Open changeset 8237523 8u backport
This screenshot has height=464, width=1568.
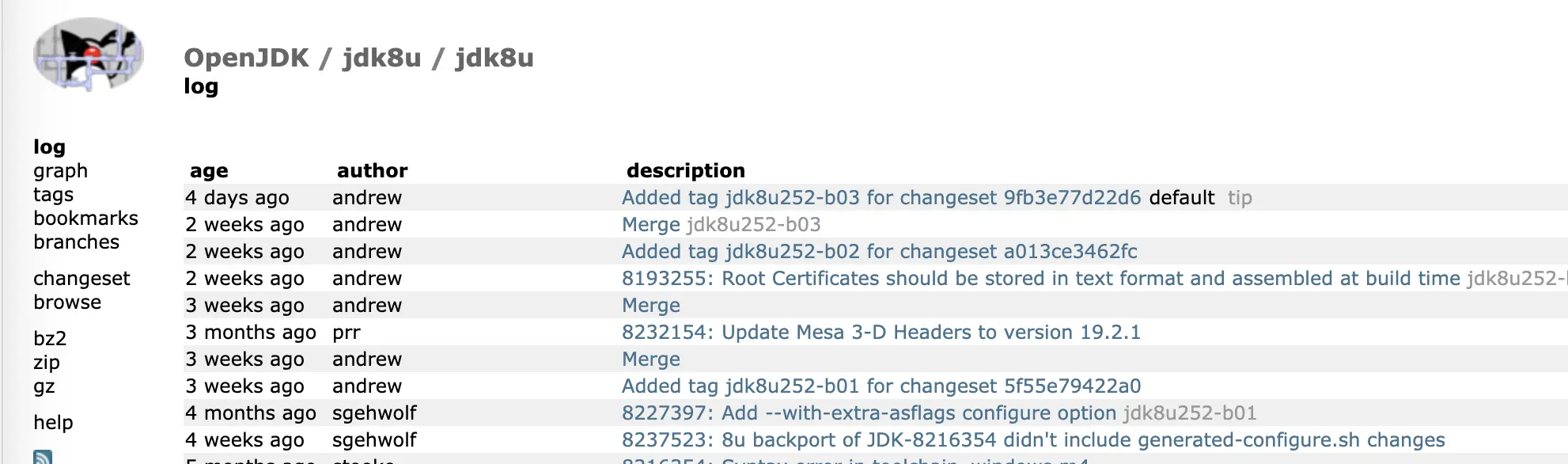tap(1033, 440)
